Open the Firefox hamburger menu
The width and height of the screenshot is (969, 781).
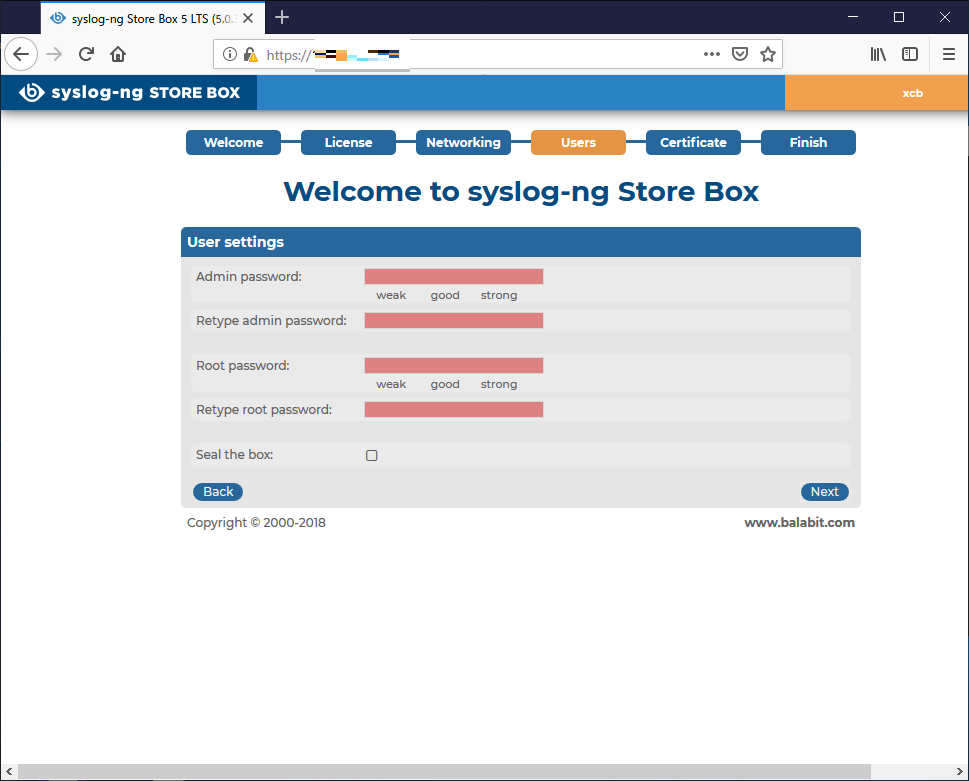tap(949, 54)
